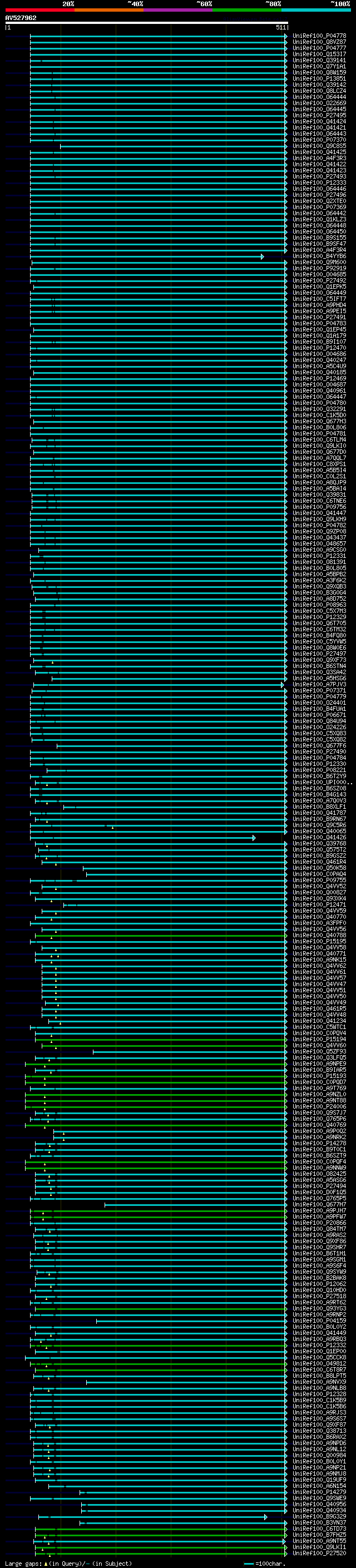Click the green ~80% legend segment
The height and width of the screenshot is (1568, 356).
tap(247, 10)
